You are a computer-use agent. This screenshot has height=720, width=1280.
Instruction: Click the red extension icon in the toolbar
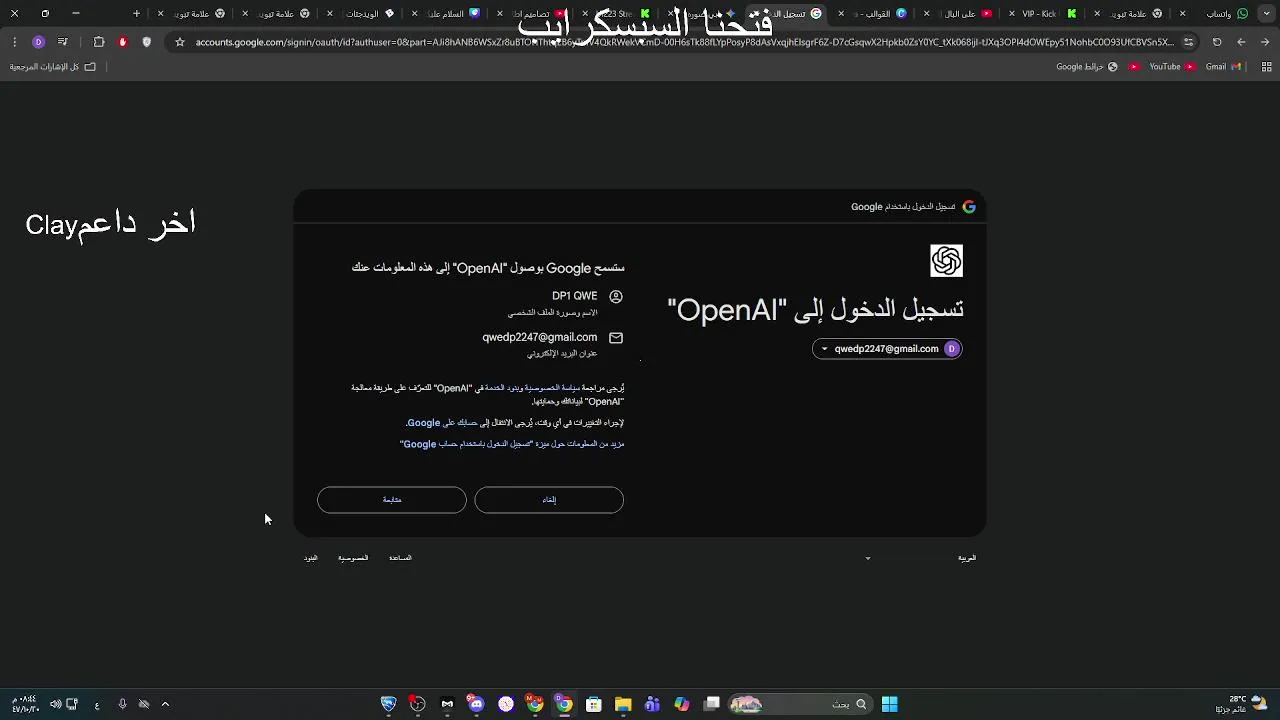point(123,42)
